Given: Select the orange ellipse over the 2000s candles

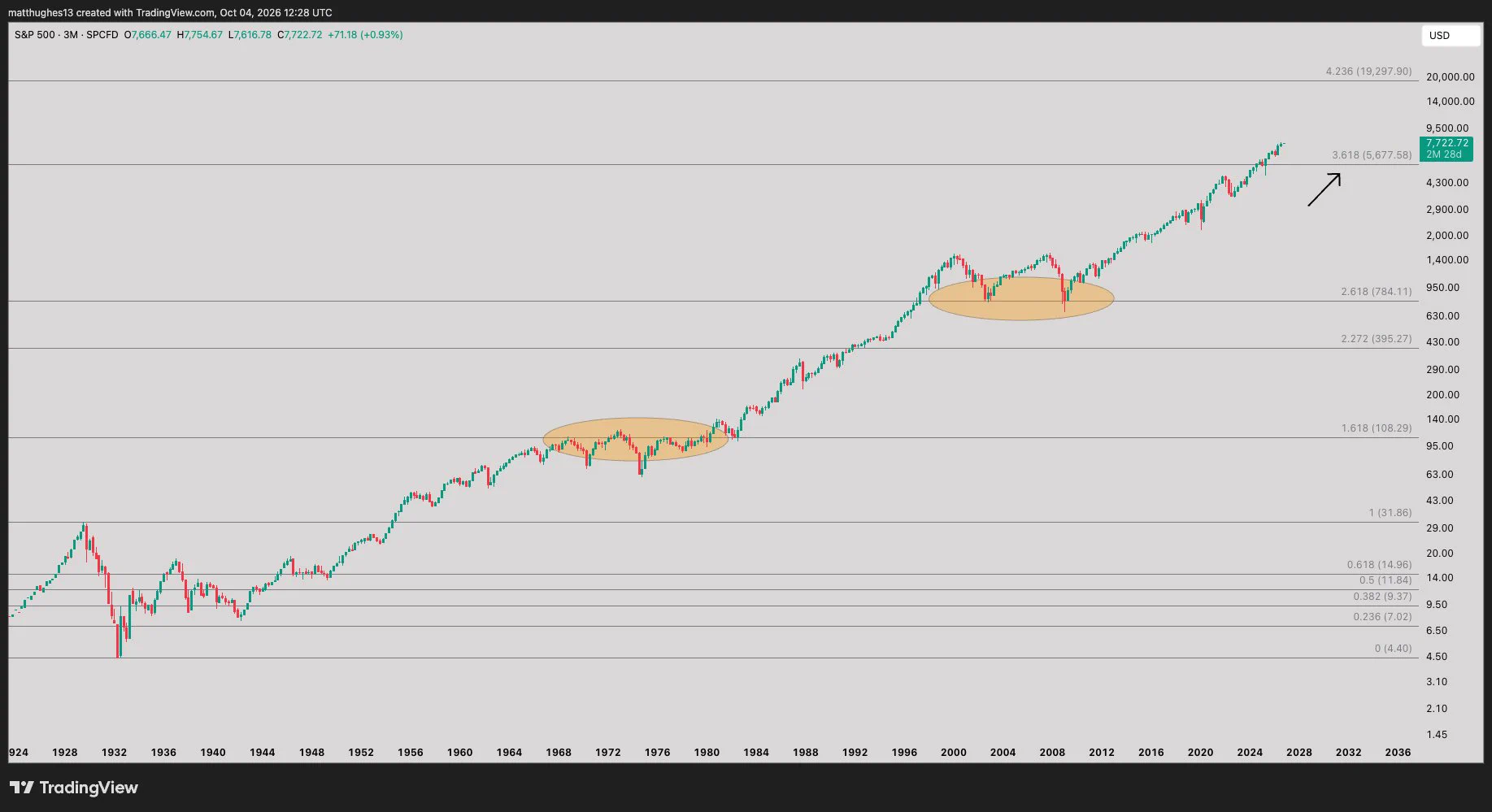Looking at the screenshot, I should click(x=1020, y=298).
